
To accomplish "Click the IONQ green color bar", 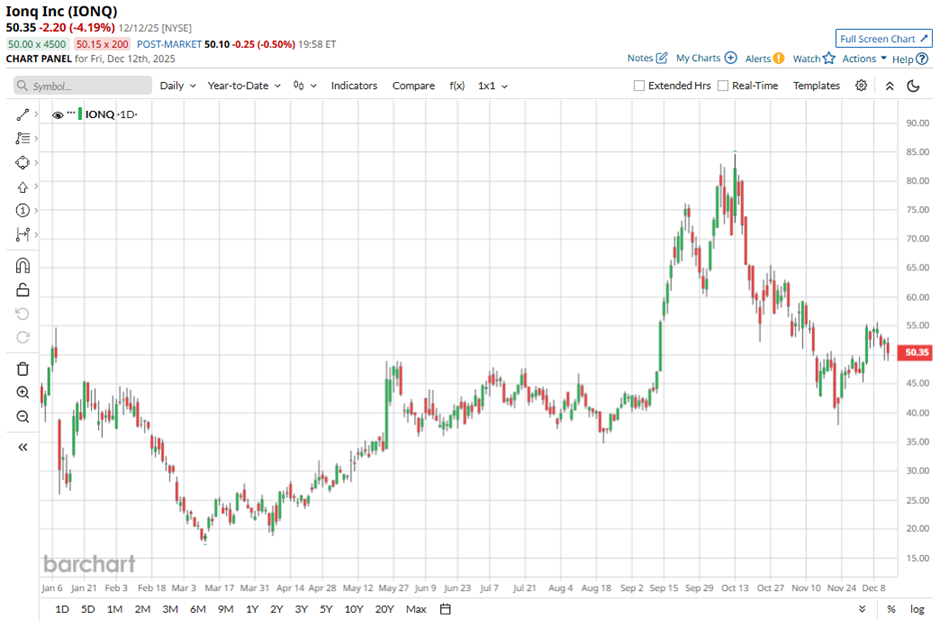I will click(80, 114).
